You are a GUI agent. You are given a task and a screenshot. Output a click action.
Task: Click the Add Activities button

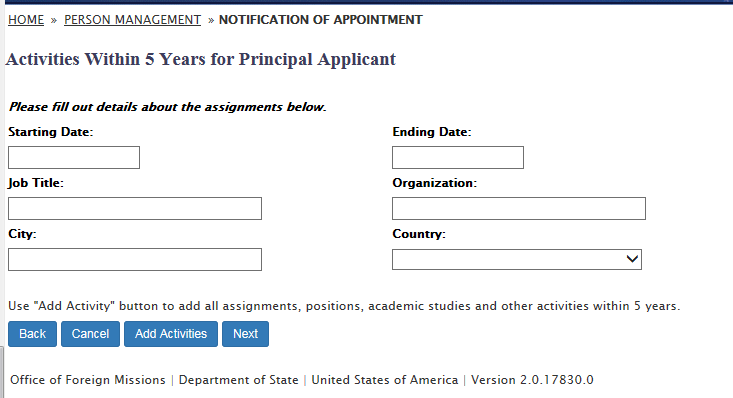tap(171, 334)
